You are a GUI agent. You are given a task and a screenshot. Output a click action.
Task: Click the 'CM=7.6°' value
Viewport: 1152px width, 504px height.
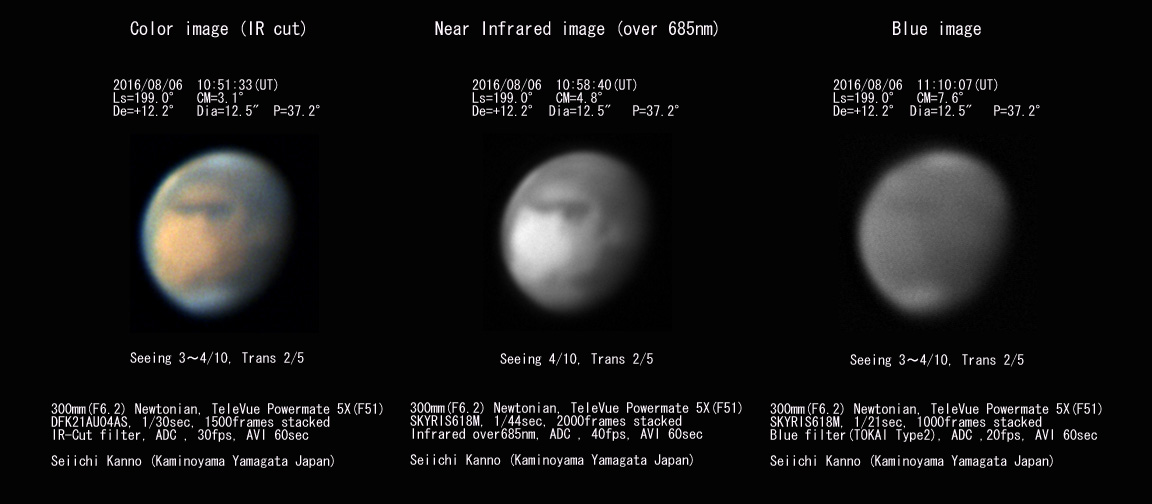940,98
